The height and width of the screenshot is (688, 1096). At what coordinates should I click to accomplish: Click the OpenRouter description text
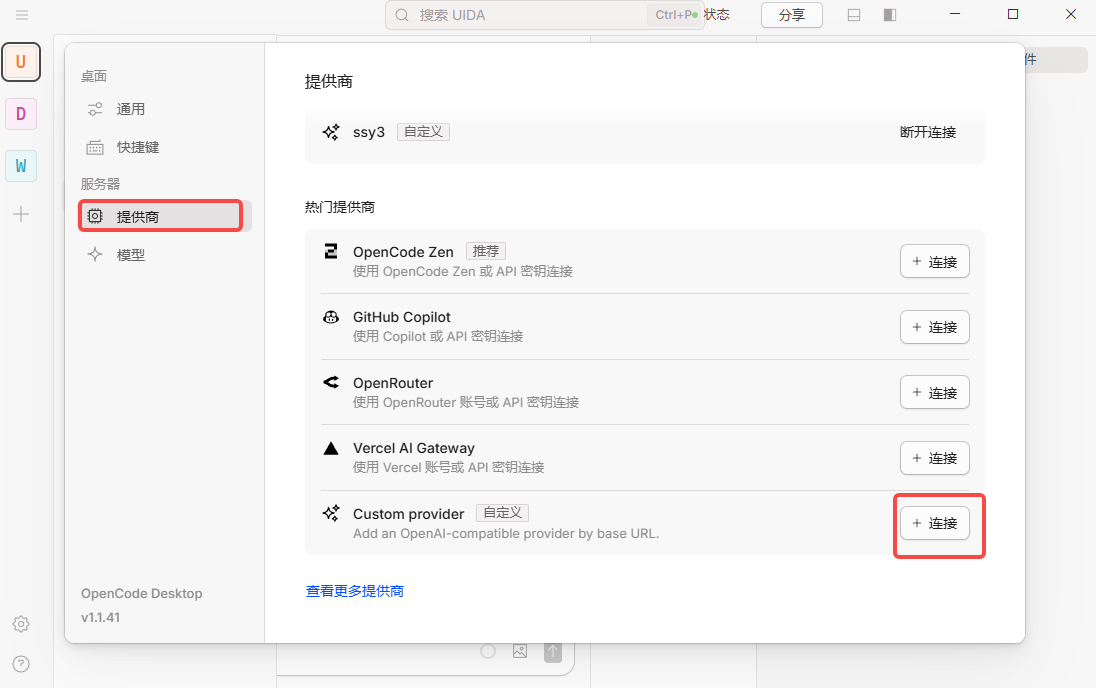click(x=466, y=402)
